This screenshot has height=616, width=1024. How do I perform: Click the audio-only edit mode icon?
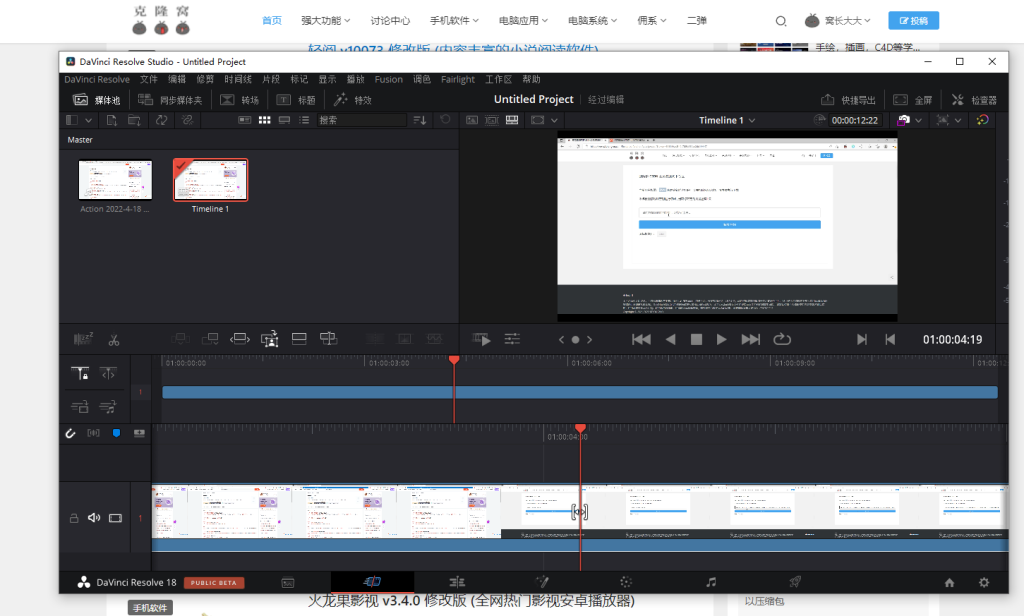108,407
